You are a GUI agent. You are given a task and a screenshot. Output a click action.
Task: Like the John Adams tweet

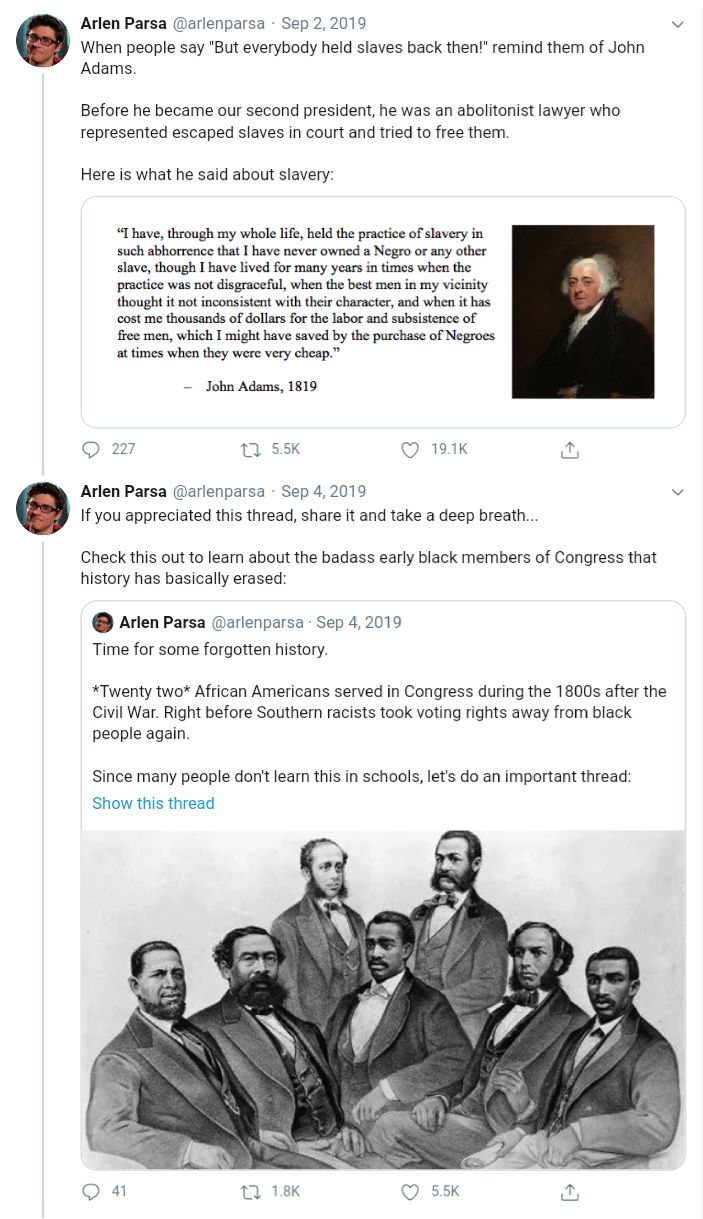pyautogui.click(x=409, y=450)
